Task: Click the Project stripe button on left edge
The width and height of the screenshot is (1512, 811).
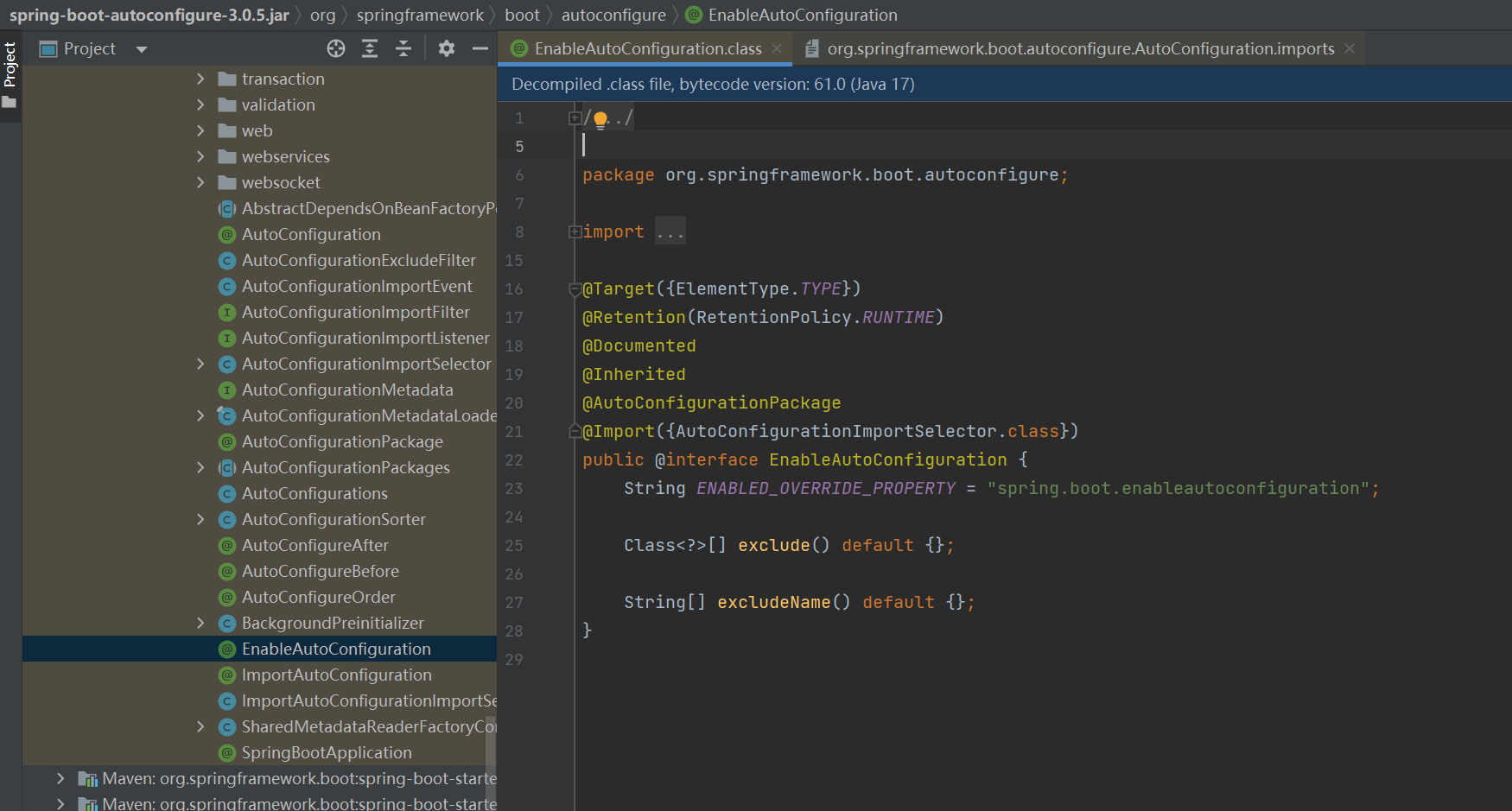Action: (10, 63)
